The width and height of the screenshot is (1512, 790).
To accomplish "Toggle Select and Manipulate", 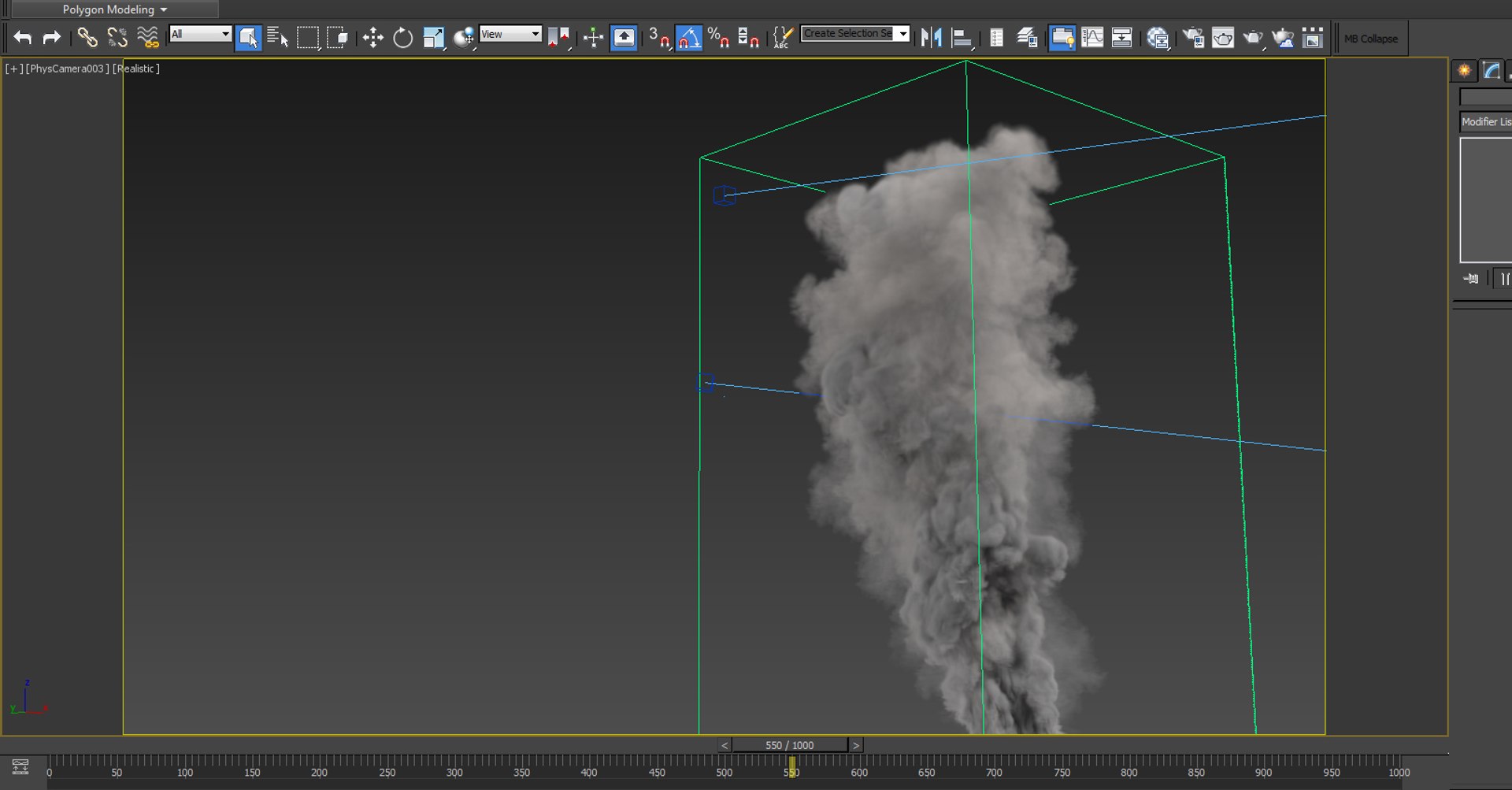I will (593, 38).
